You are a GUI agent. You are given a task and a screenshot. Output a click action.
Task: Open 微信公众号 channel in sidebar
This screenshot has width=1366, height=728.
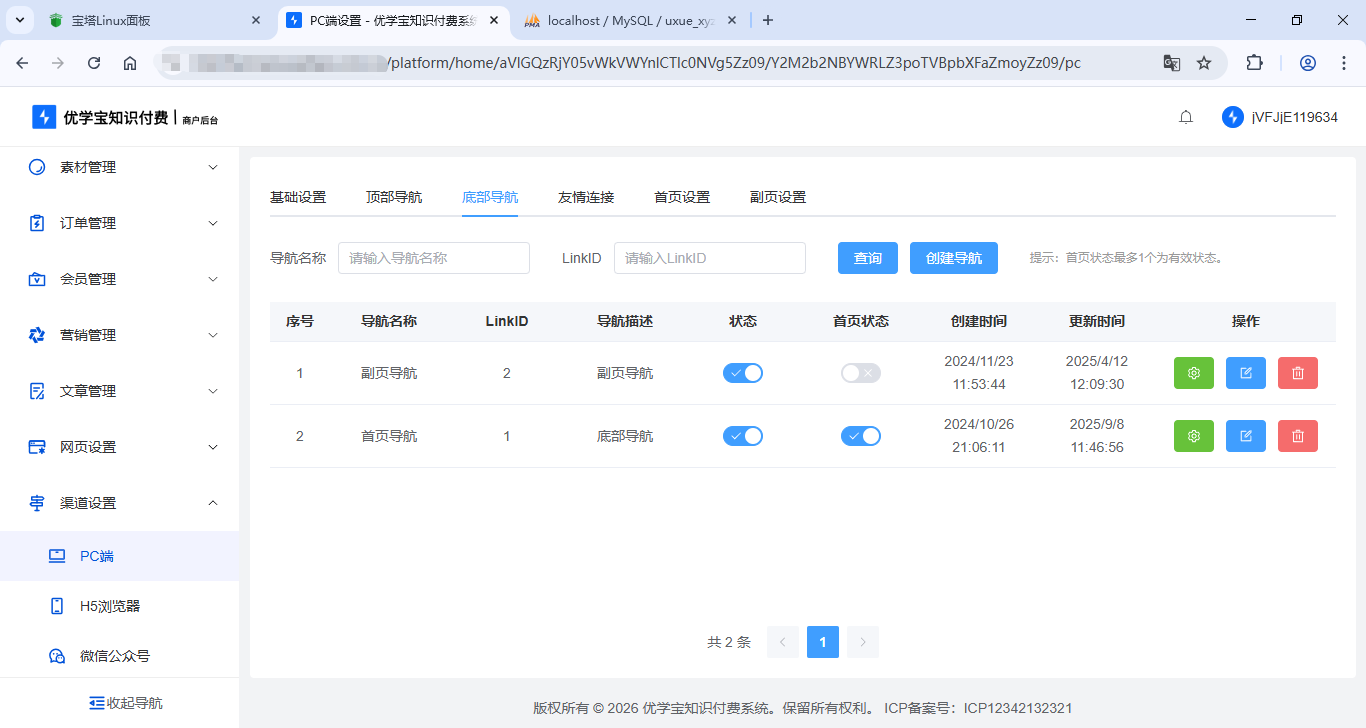pos(114,656)
